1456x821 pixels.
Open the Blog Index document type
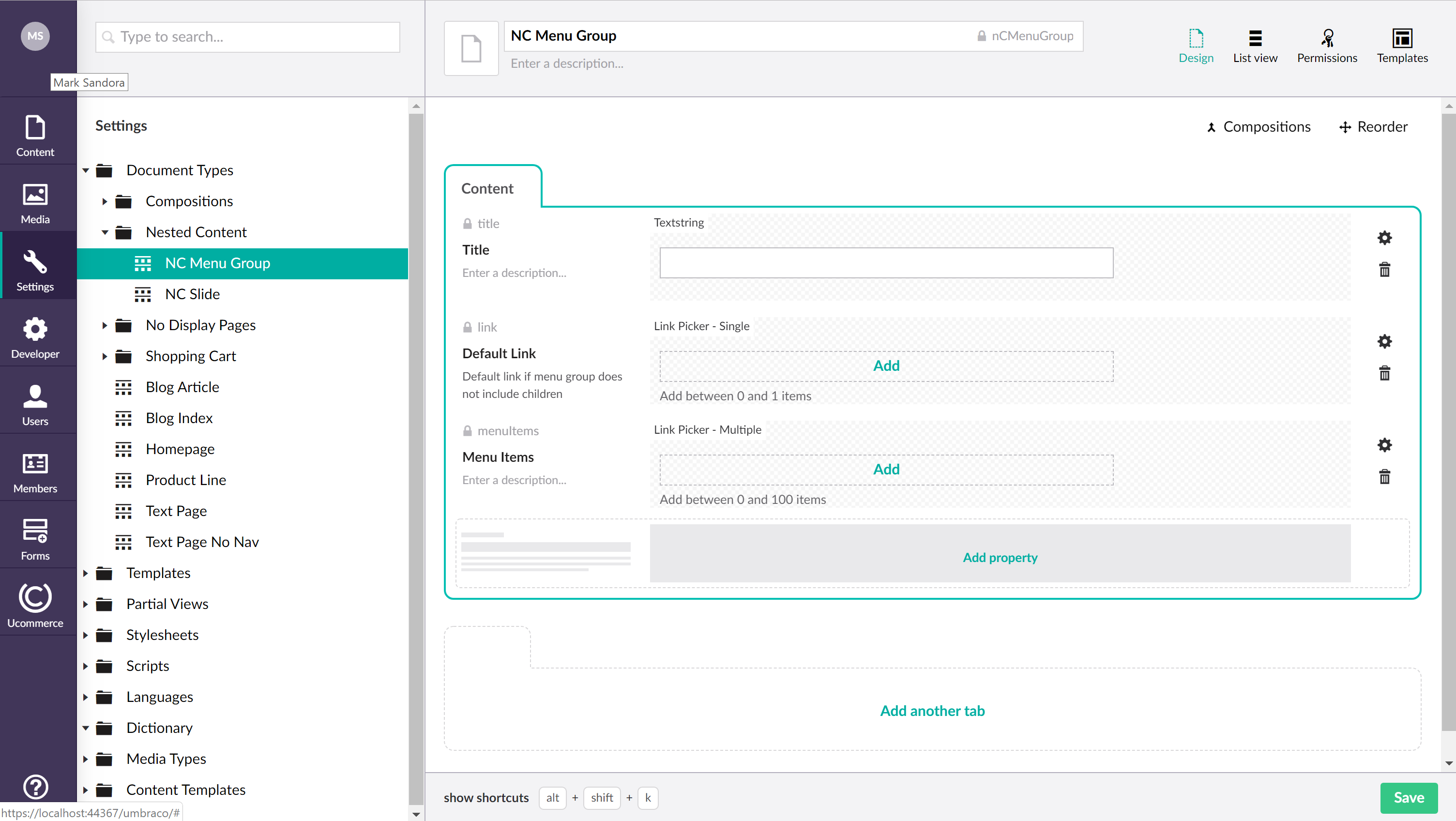[x=179, y=418]
